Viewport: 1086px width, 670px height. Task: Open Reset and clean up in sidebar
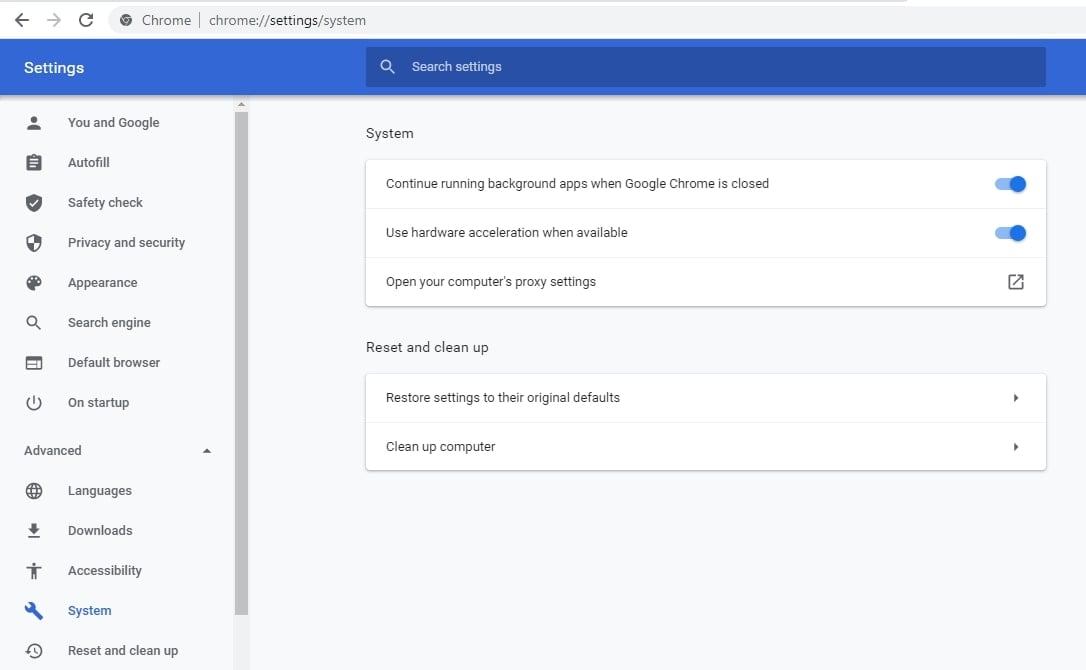(x=123, y=651)
